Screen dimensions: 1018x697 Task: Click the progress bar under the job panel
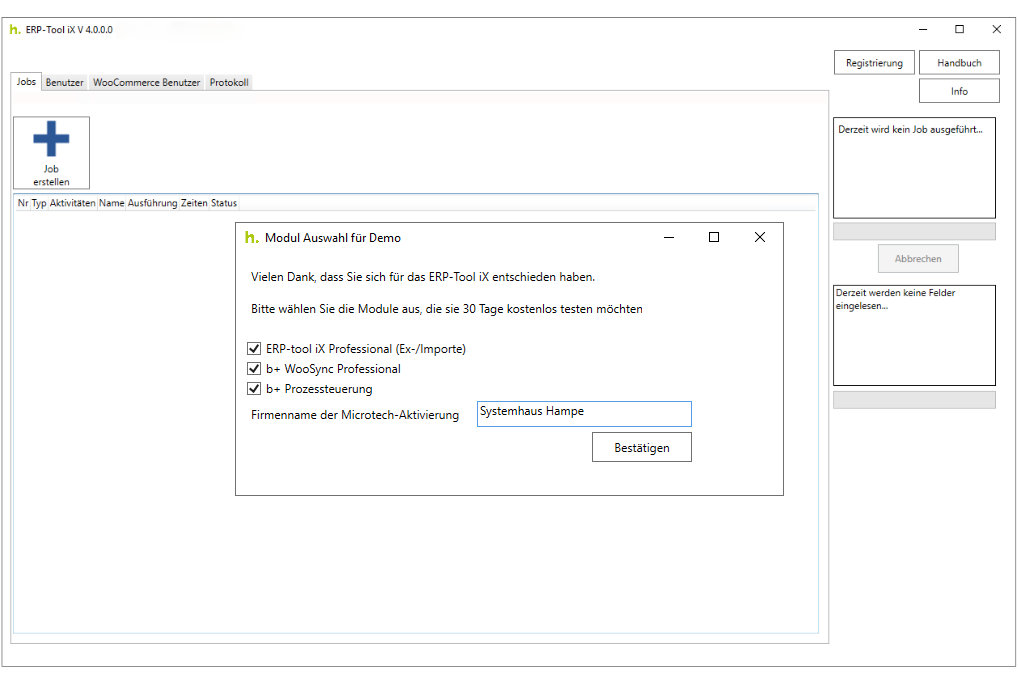click(913, 231)
